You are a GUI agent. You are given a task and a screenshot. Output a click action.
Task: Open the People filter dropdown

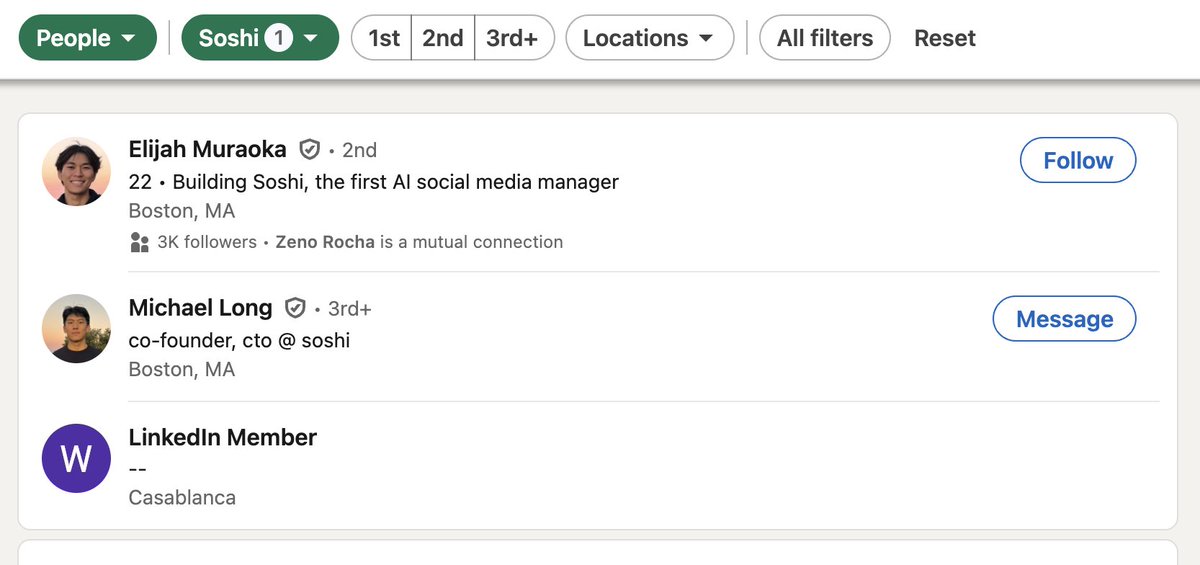[x=88, y=38]
